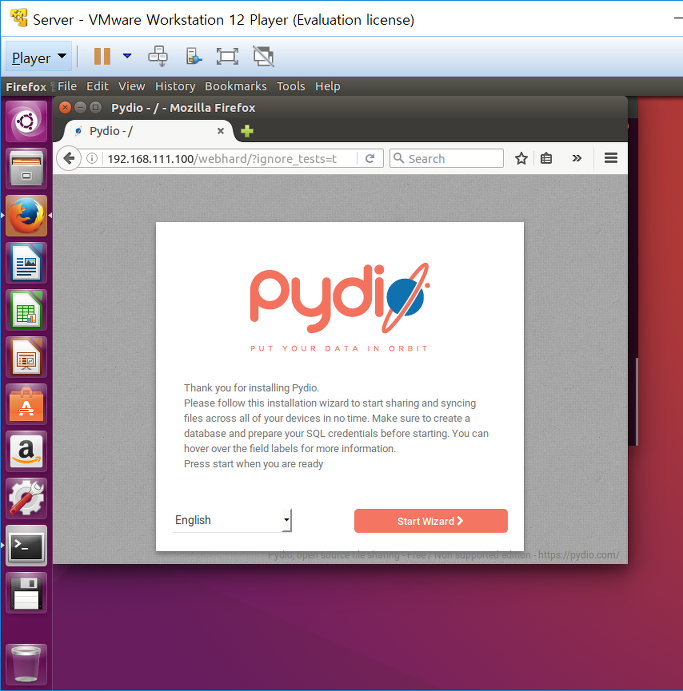Image resolution: width=683 pixels, height=691 pixels.
Task: Toggle Unity mode icon in VMware toolbar
Action: pyautogui.click(x=263, y=56)
